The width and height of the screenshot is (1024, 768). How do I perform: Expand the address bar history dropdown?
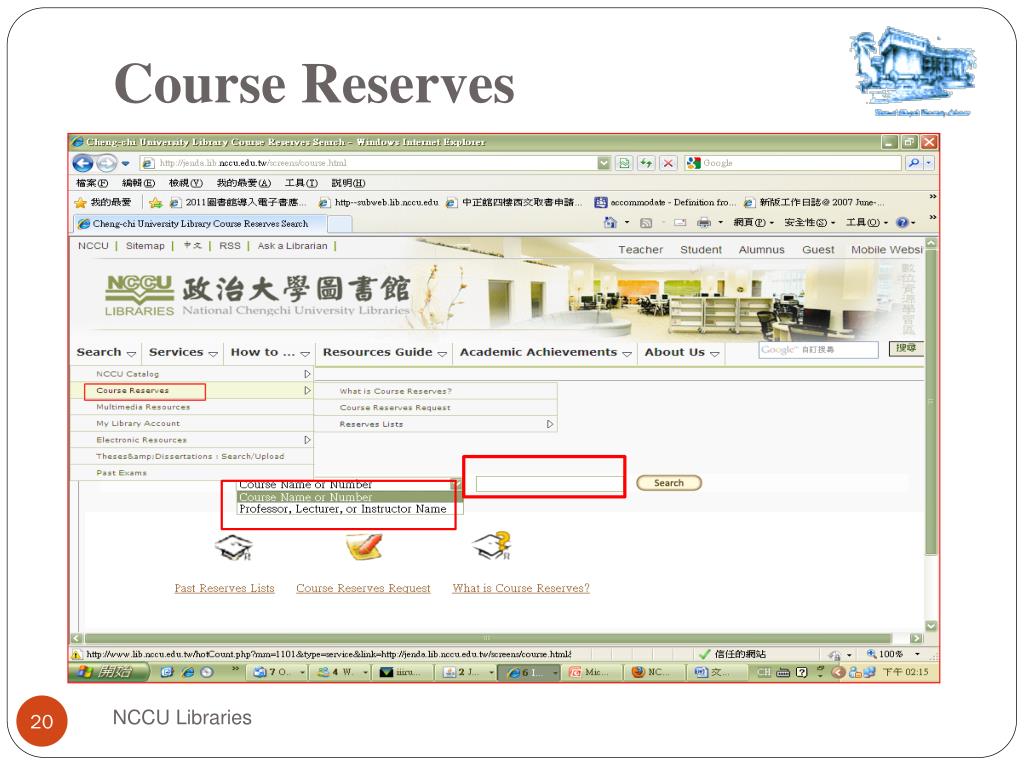click(604, 163)
